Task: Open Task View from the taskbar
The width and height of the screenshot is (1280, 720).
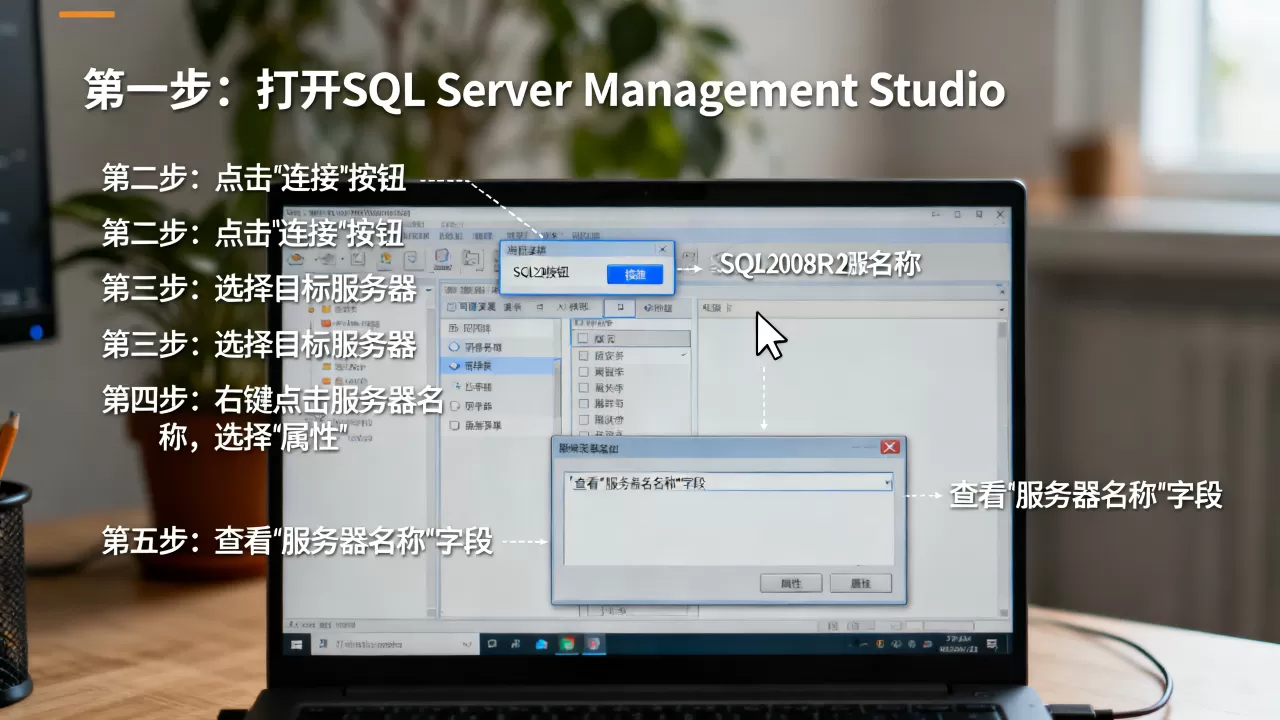Action: tap(493, 645)
